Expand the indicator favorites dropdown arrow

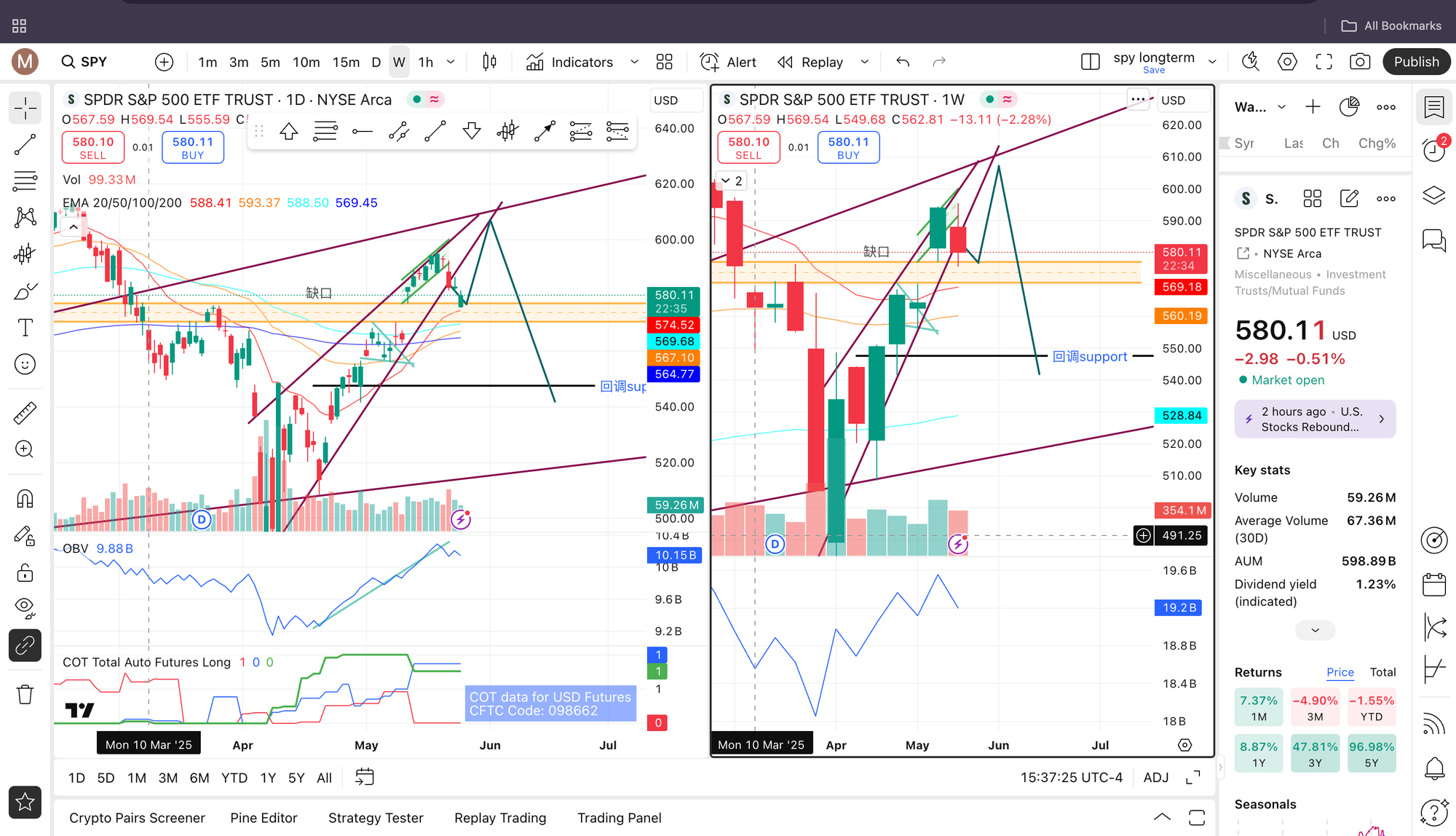coord(635,62)
